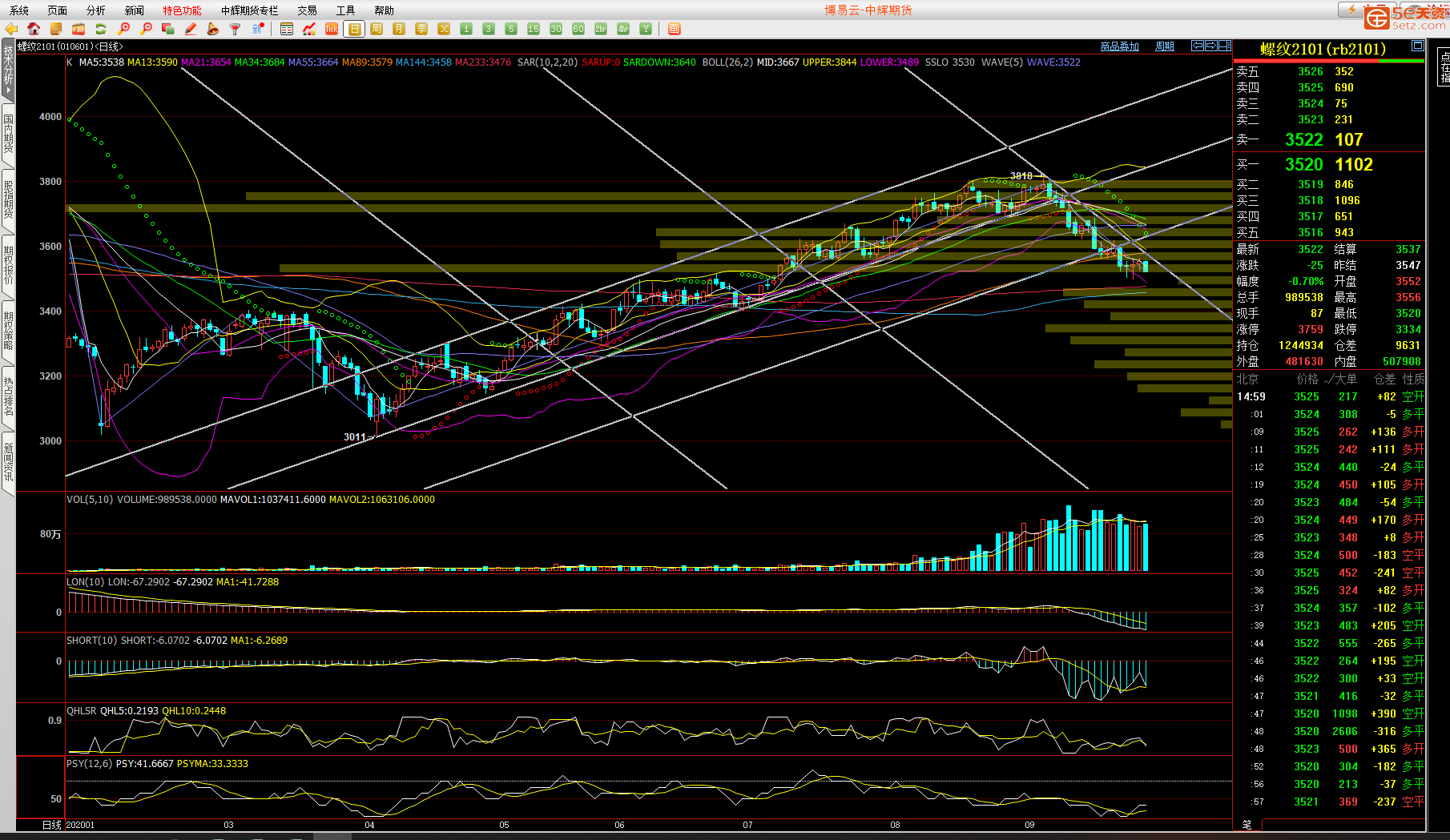Image resolution: width=1450 pixels, height=840 pixels.
Task: Open the 特色功能 menu
Action: (x=182, y=10)
